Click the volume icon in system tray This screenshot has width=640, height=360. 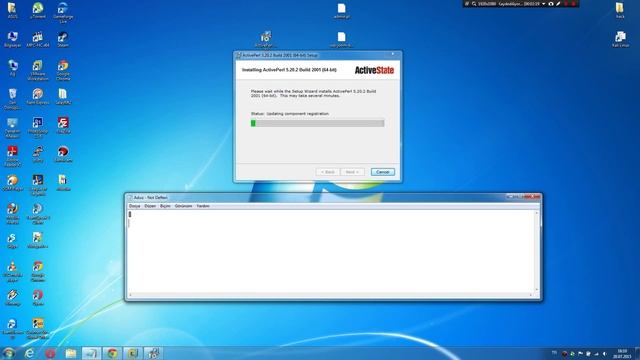tap(604, 354)
